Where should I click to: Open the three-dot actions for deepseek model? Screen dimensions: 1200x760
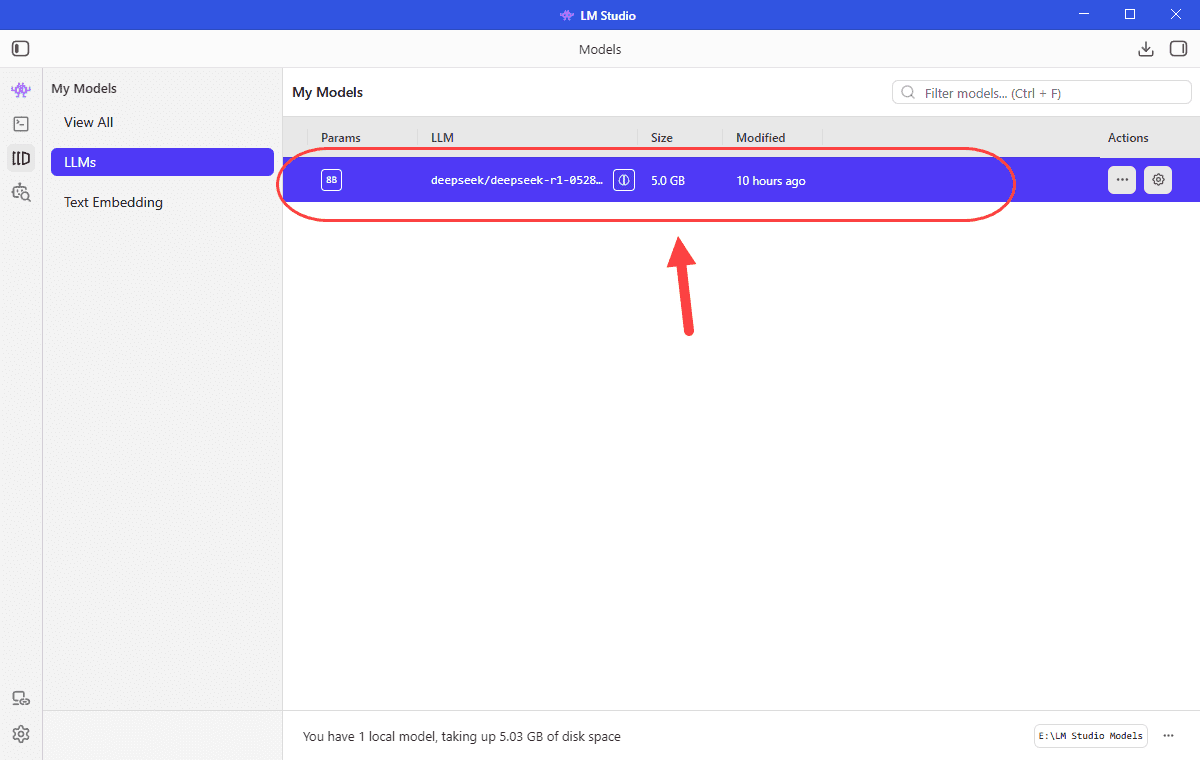(x=1122, y=180)
